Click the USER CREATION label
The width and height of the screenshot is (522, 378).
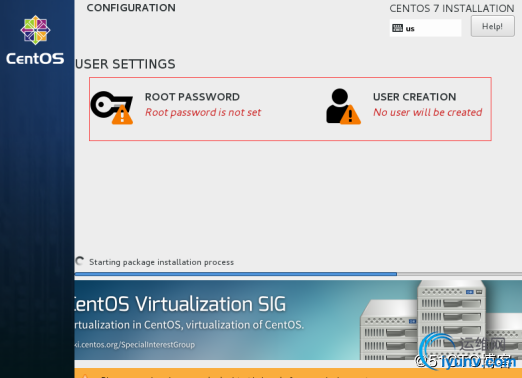tap(414, 97)
